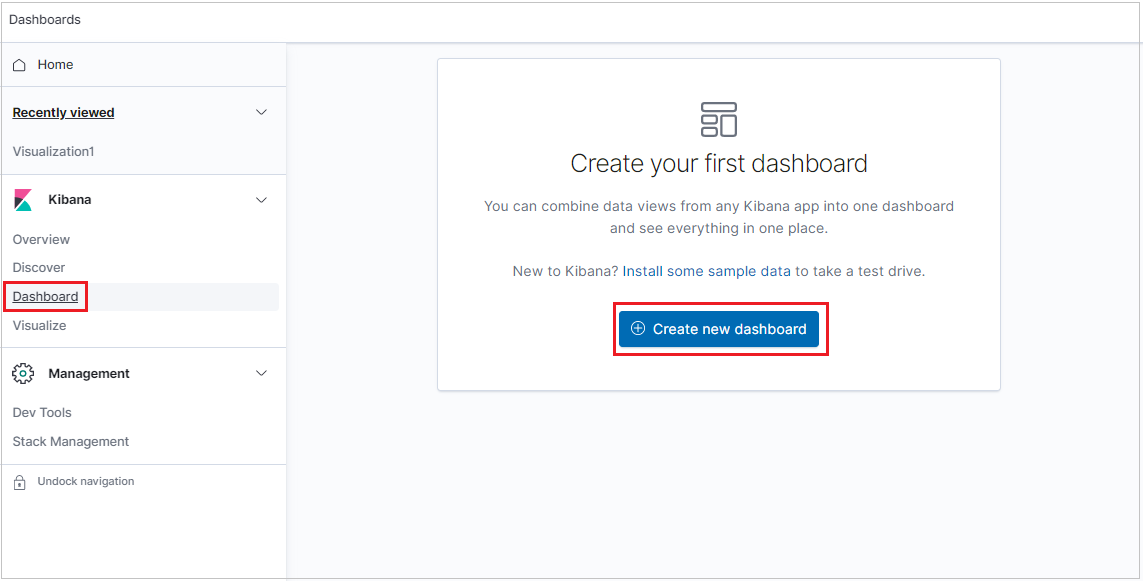This screenshot has width=1143, height=581.
Task: Click the Kibana logo icon in the sidebar
Action: (24, 199)
